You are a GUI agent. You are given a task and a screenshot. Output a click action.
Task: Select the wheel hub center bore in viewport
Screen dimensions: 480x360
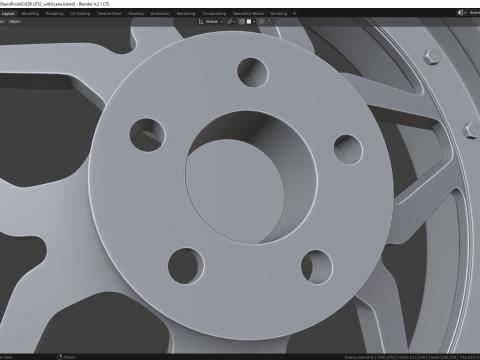251,177
